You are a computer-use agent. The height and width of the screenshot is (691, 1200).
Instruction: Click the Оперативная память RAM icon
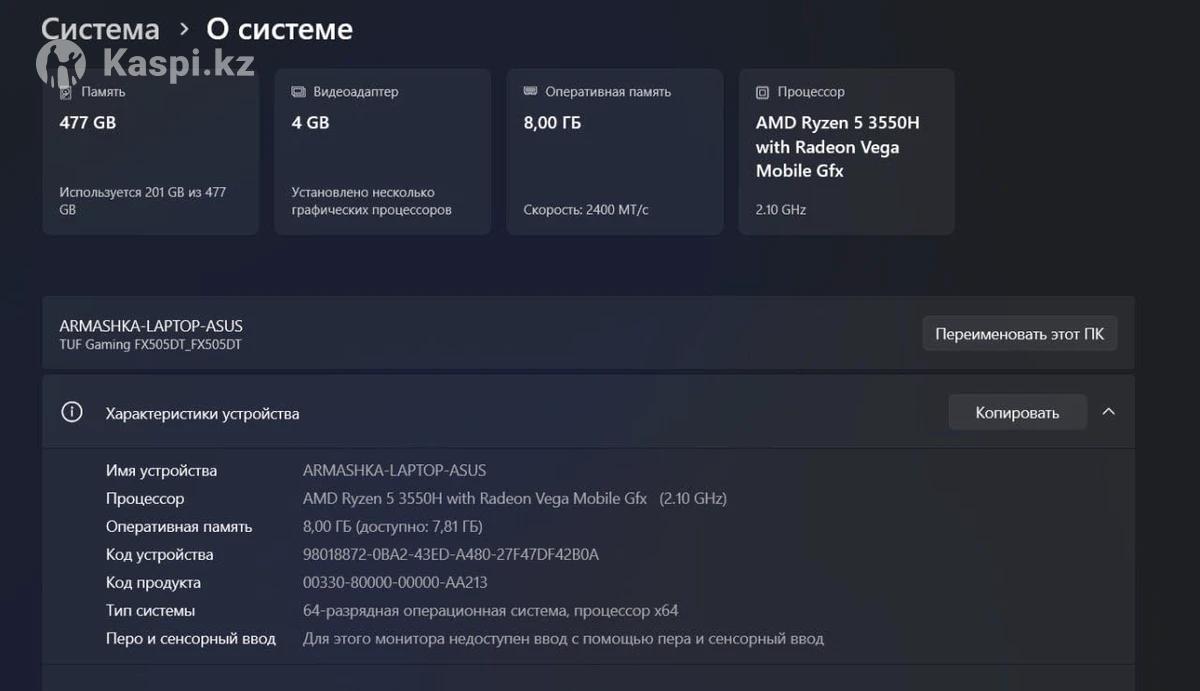[530, 92]
